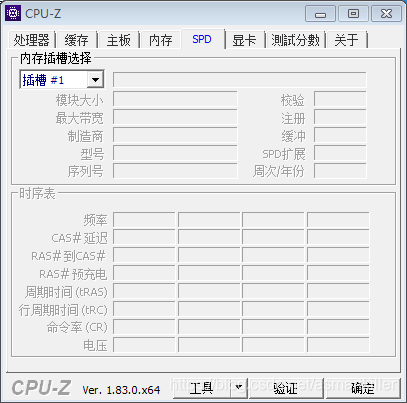407x403 pixels.
Task: Click the SPD扩展 value field
Action: tap(340, 154)
